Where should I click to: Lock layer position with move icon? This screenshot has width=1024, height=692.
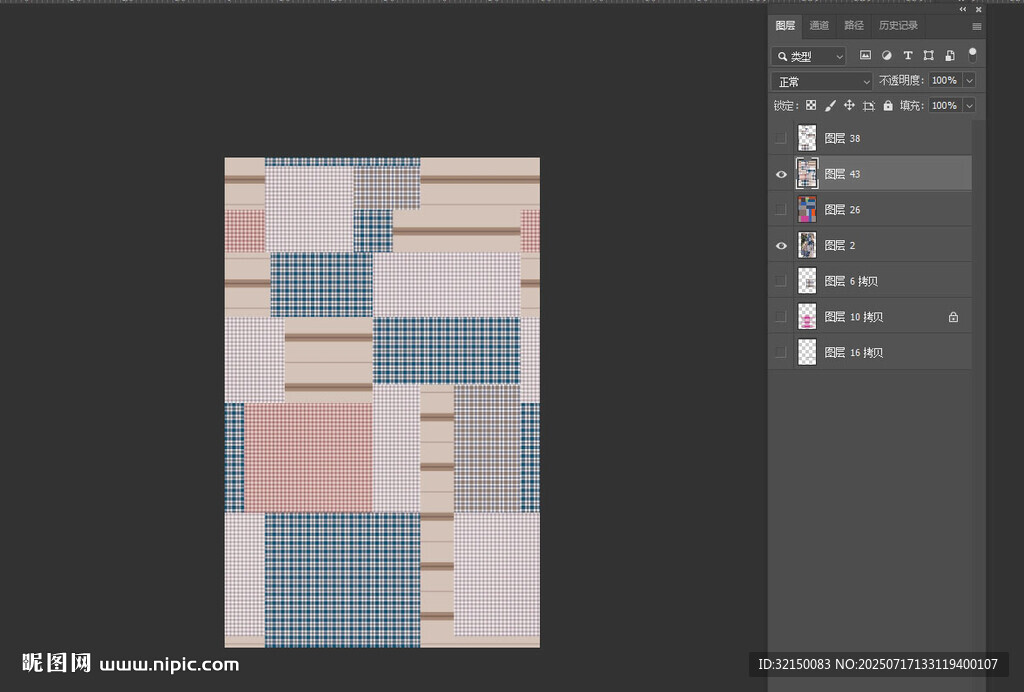click(x=849, y=105)
